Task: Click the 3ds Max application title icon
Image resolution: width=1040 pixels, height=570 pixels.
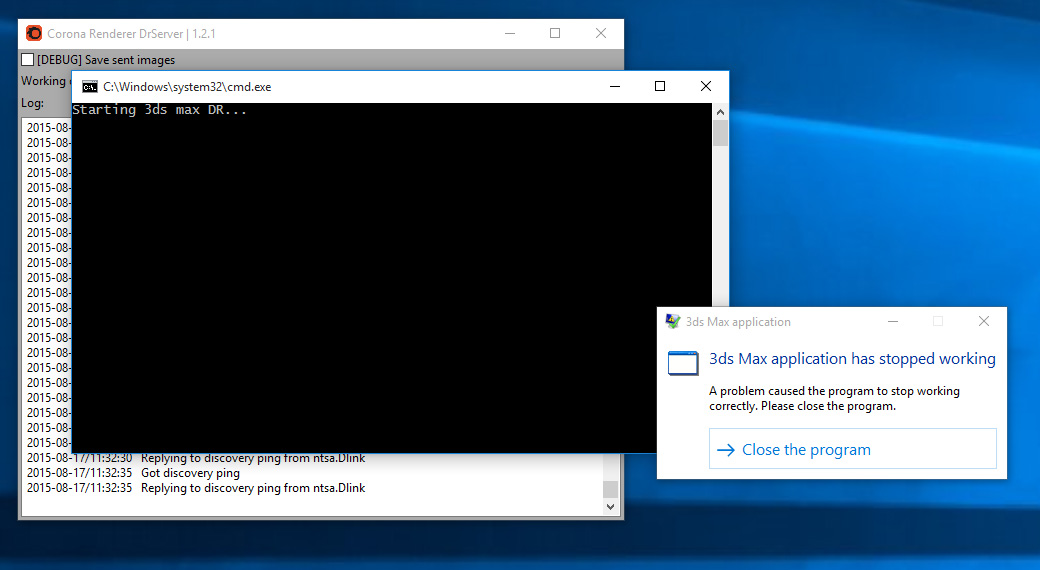Action: point(673,322)
